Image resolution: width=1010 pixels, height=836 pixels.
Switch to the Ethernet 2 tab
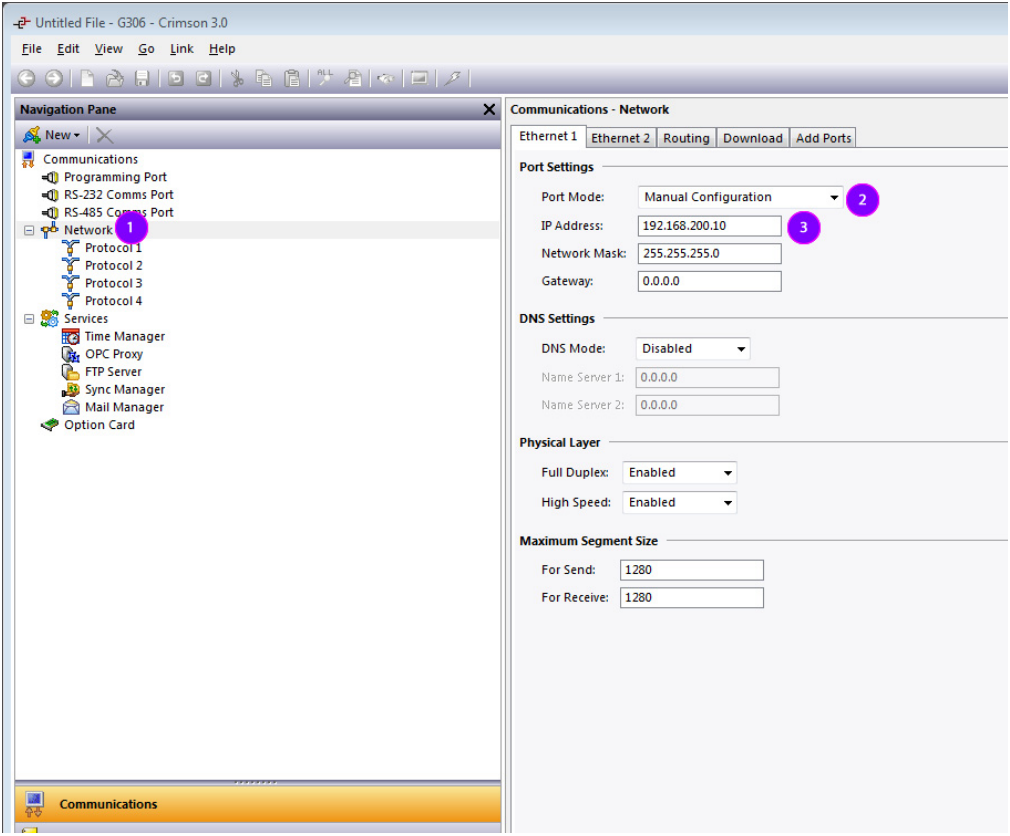[x=620, y=138]
